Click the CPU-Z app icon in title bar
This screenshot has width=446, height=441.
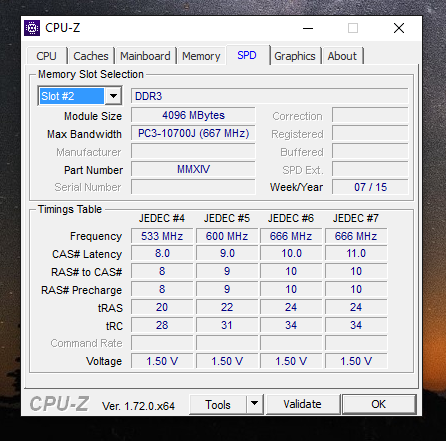pos(32,28)
